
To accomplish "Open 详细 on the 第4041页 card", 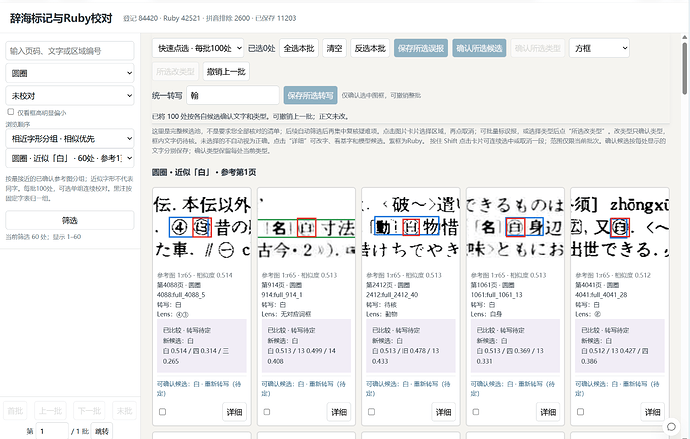I will coord(652,412).
